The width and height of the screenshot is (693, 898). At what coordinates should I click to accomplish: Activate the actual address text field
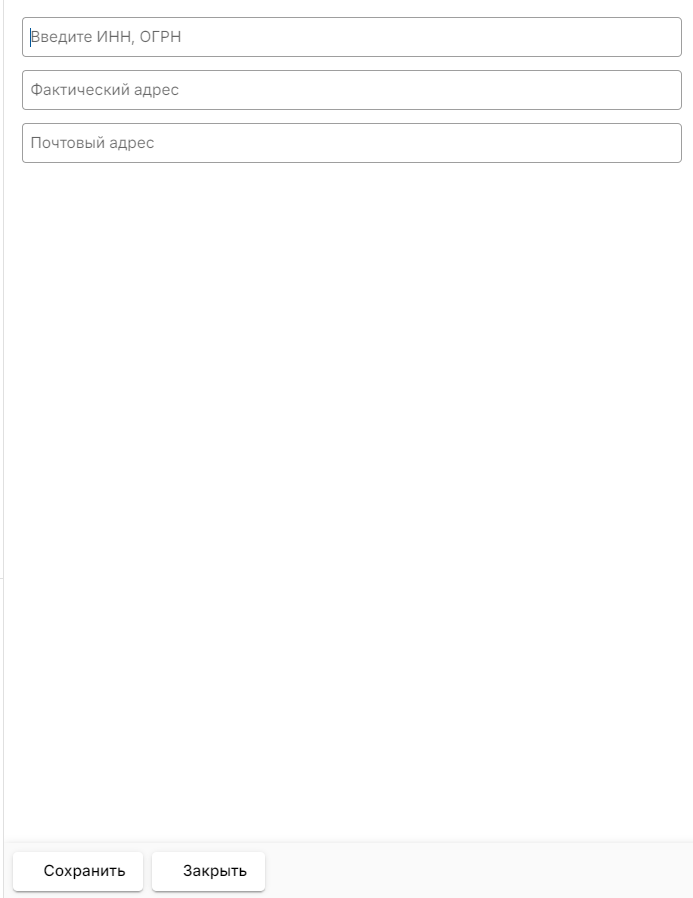click(x=352, y=90)
